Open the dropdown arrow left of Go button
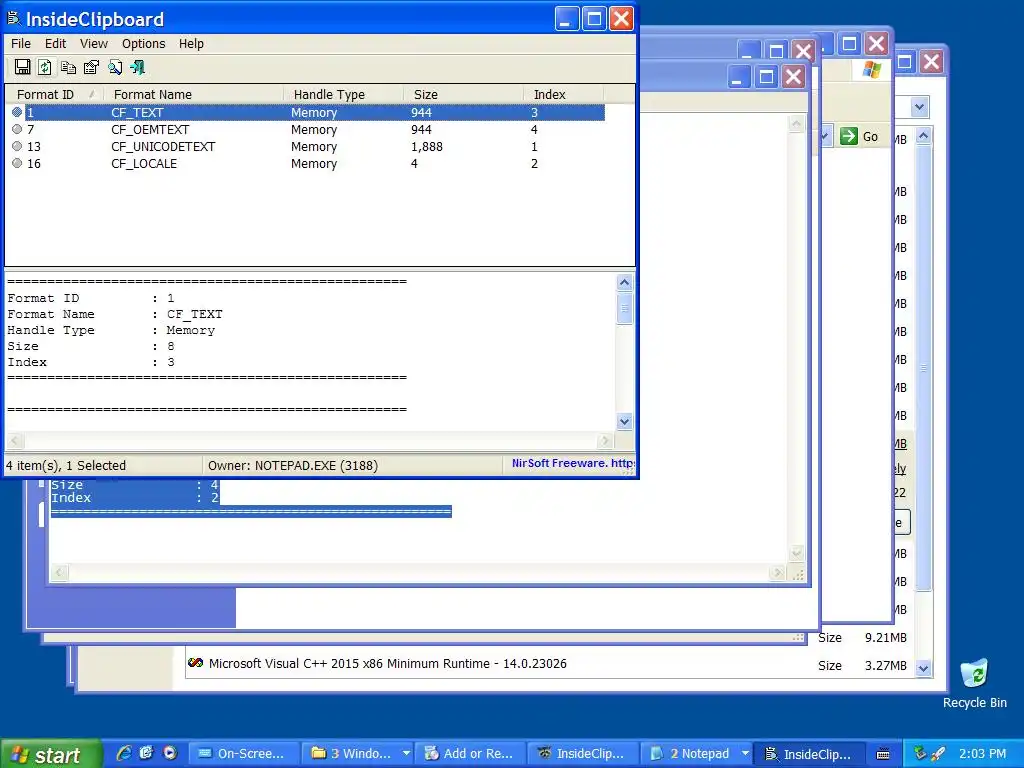The image size is (1024, 768). [x=825, y=136]
